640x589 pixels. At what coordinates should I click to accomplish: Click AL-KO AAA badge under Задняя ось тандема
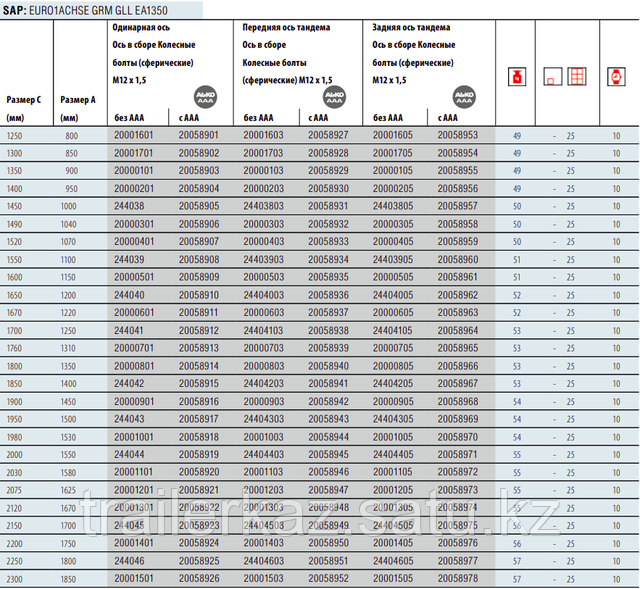coord(464,97)
